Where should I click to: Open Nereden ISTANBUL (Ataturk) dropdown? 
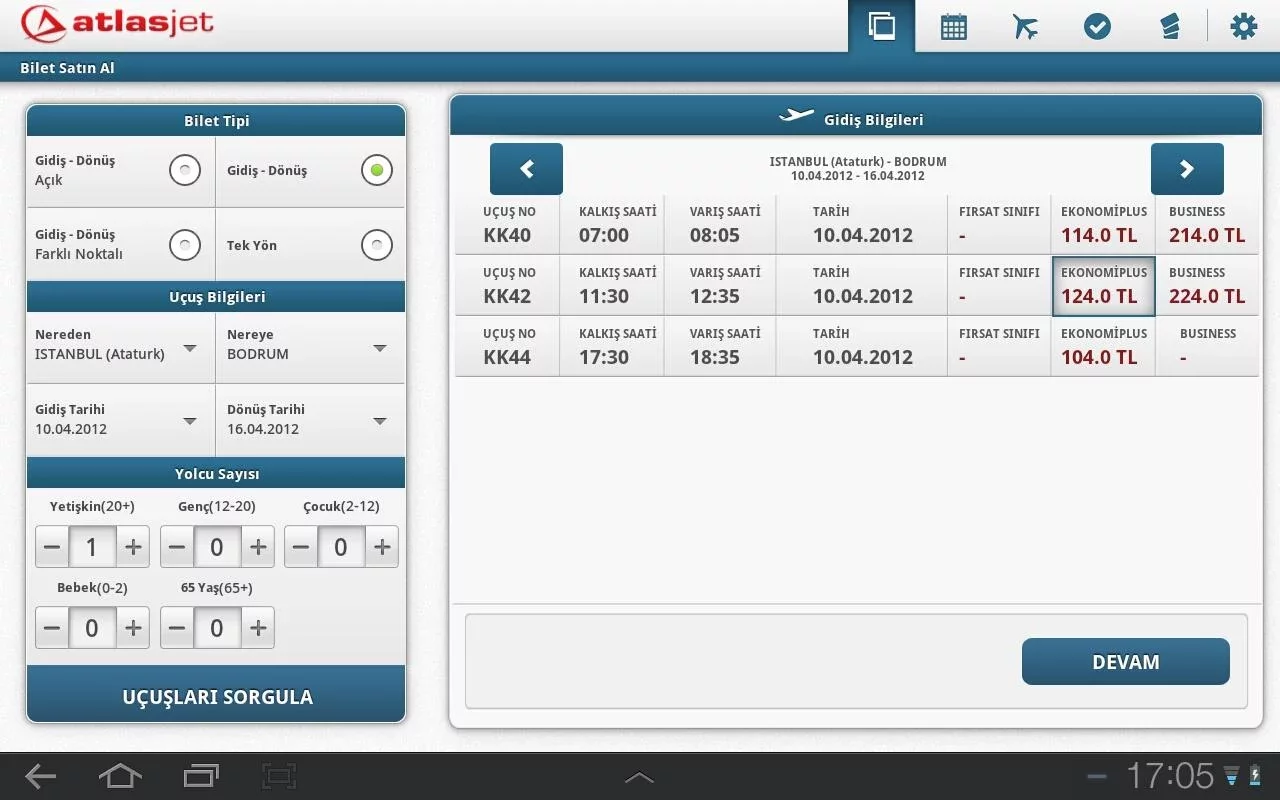121,348
